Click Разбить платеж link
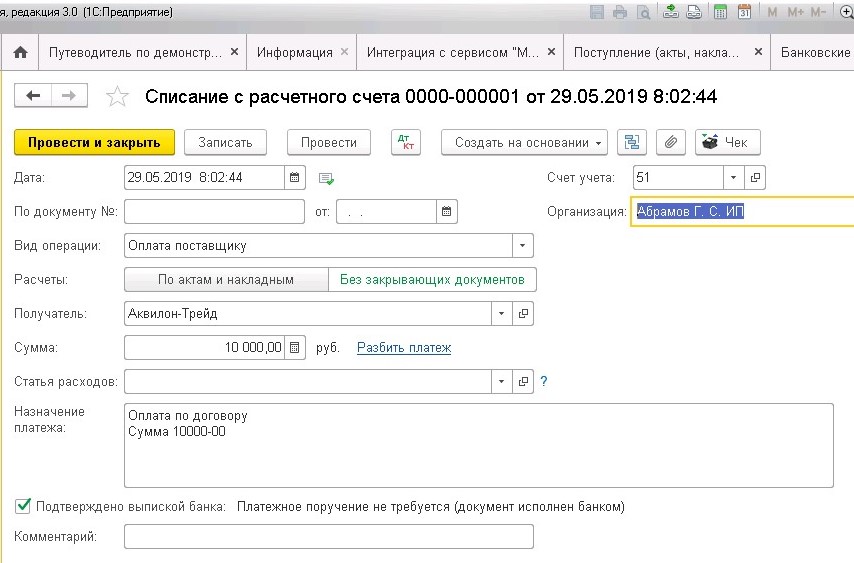This screenshot has height=563, width=854. 404,348
